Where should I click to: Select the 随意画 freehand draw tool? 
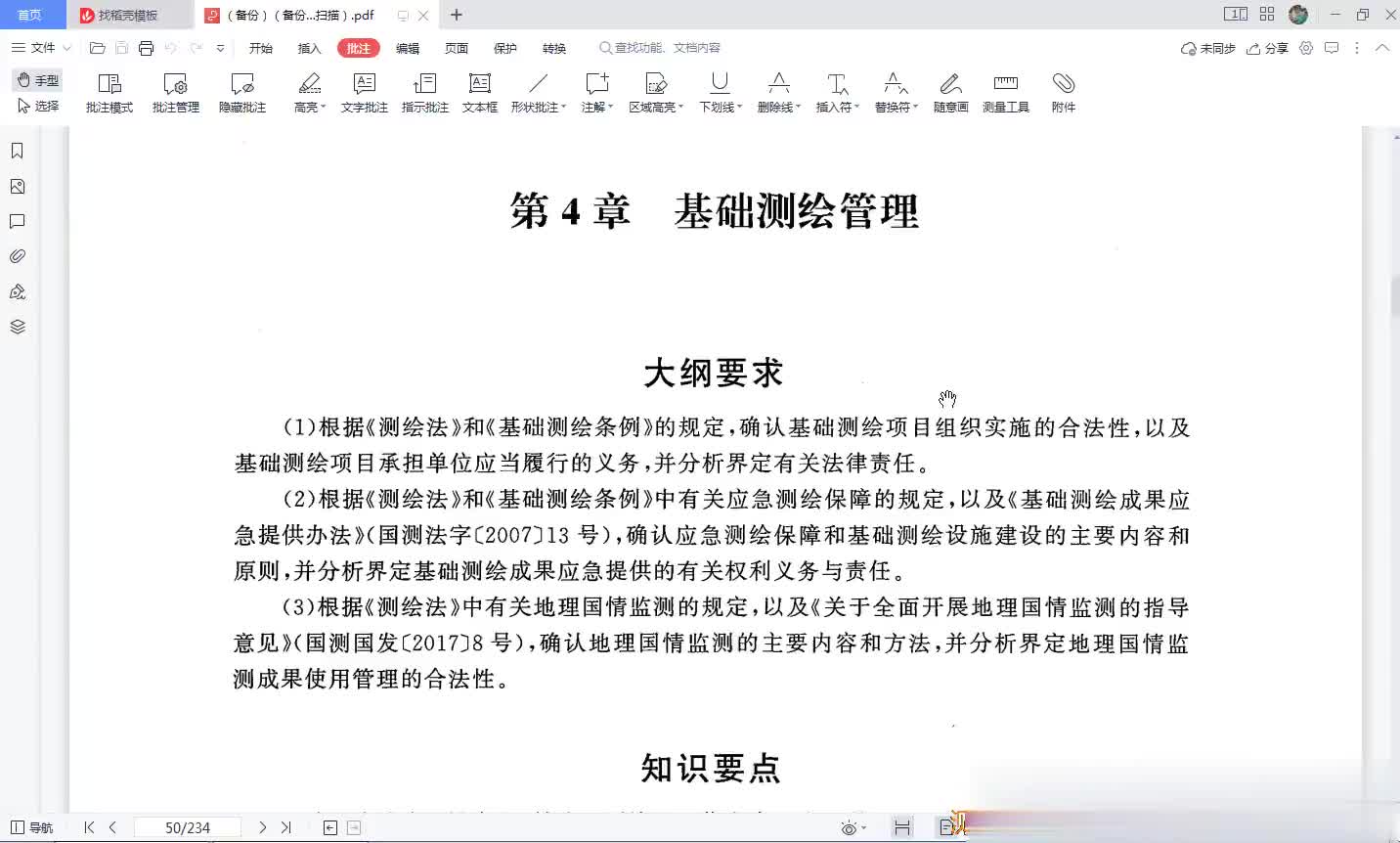pos(950,92)
